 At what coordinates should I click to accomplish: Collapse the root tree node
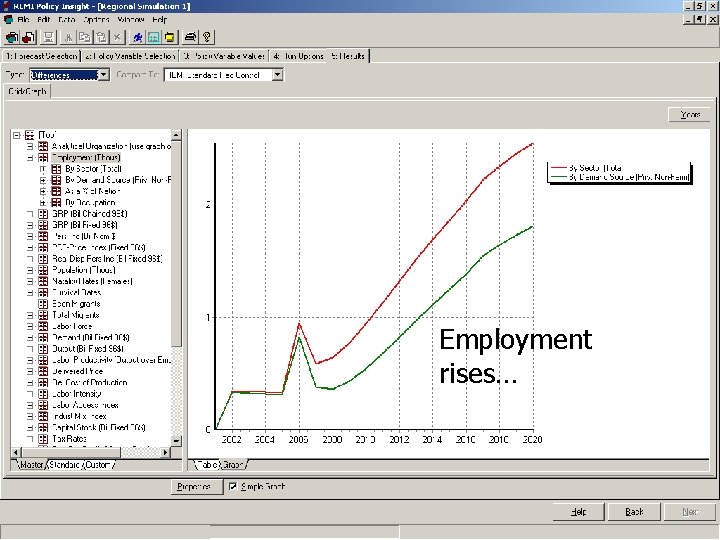point(17,135)
